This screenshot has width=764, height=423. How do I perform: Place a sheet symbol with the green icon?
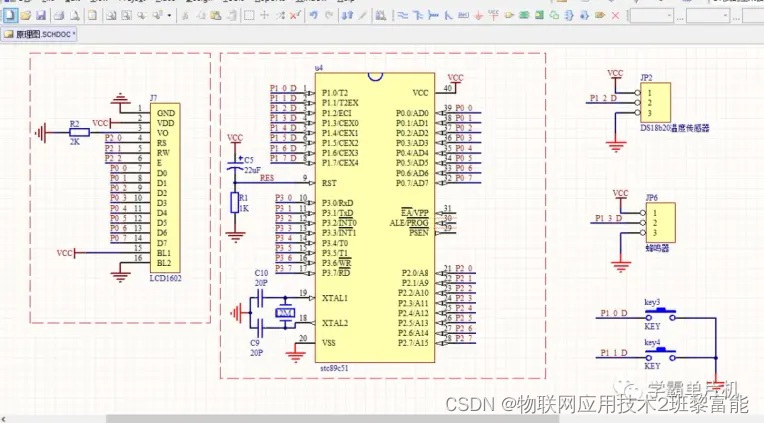tap(524, 16)
